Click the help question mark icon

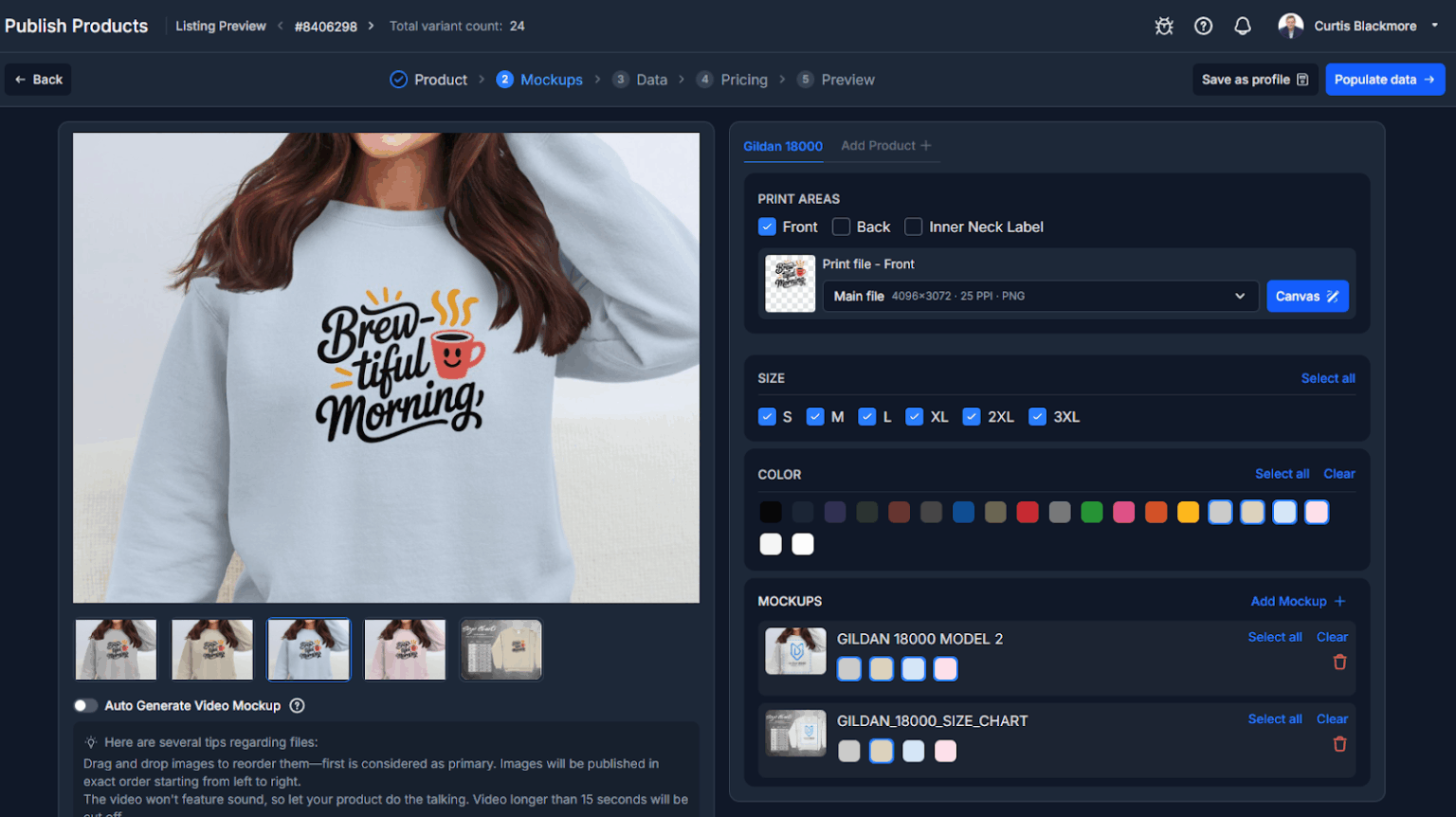tap(1203, 26)
